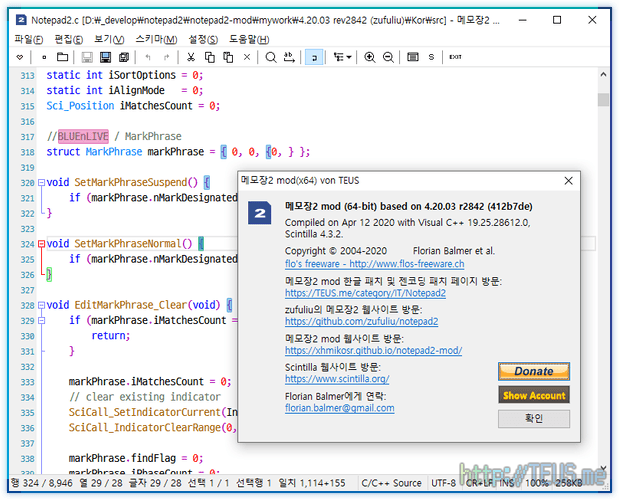Open the favorites heart toolbar icon
This screenshot has height=500, width=619.
(20, 57)
